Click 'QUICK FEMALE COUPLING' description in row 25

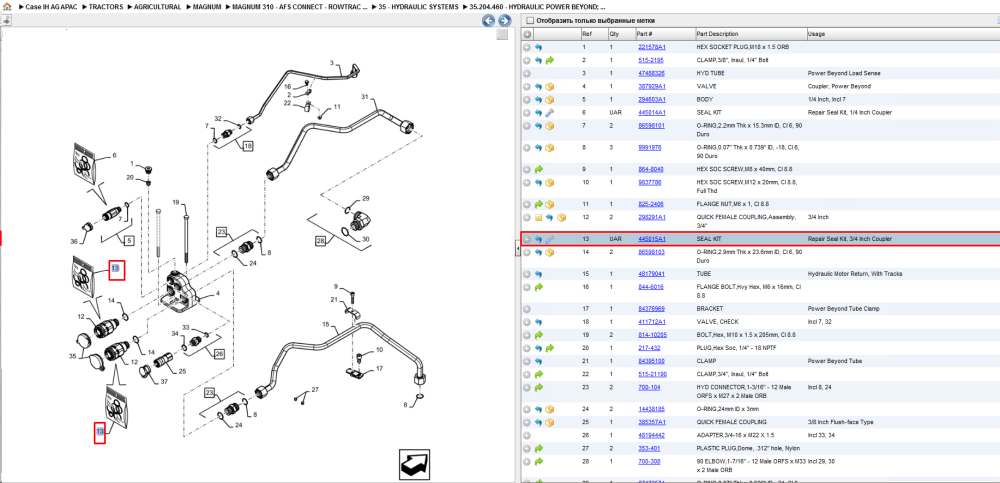(x=732, y=422)
